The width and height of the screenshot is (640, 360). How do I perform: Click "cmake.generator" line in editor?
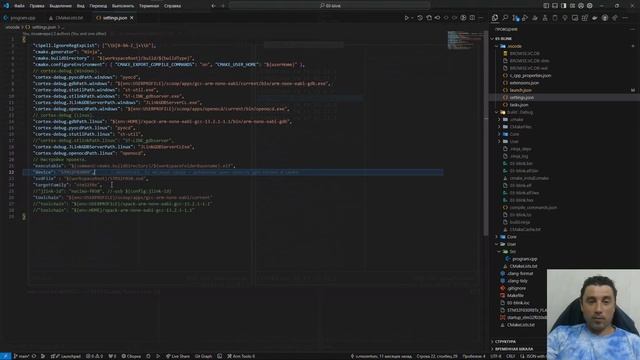coord(67,52)
